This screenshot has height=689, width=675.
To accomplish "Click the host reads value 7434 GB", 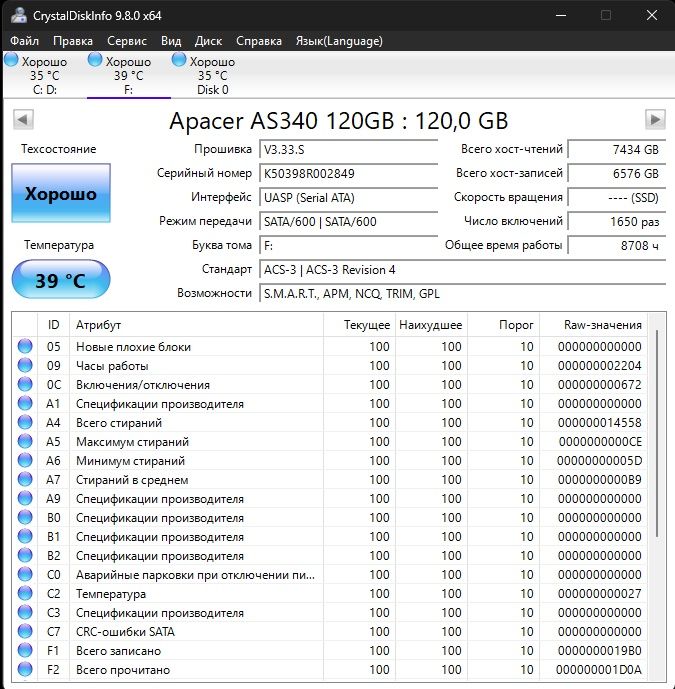I will [x=617, y=149].
